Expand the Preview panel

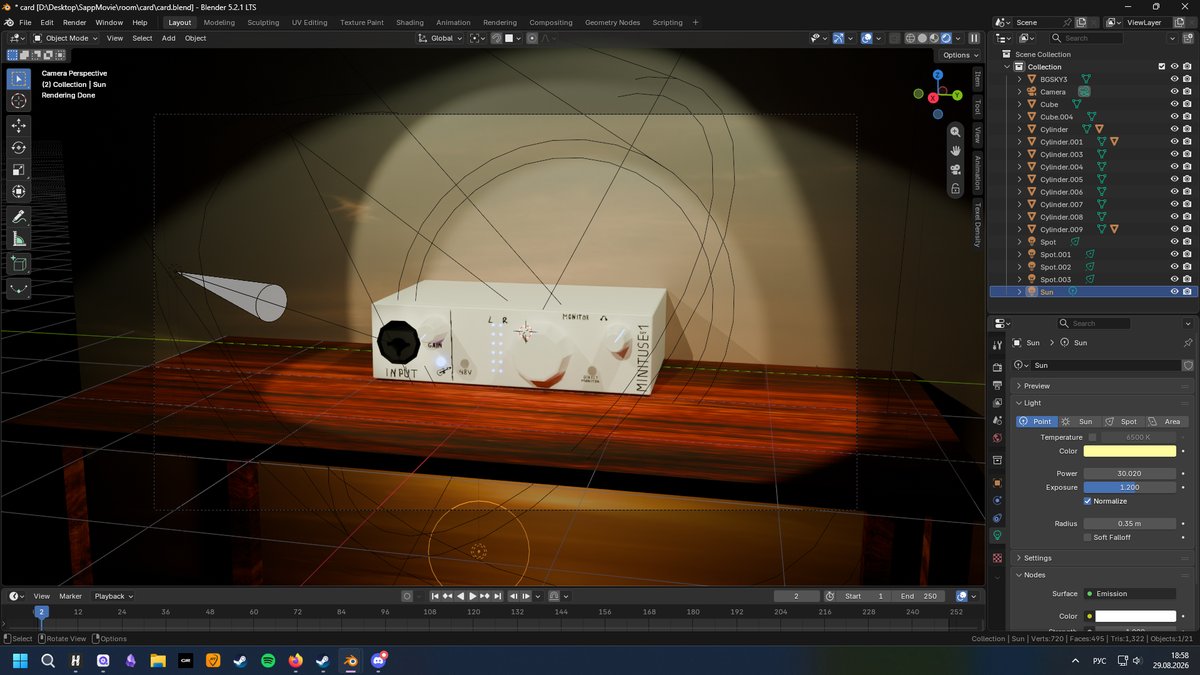tap(1102, 386)
